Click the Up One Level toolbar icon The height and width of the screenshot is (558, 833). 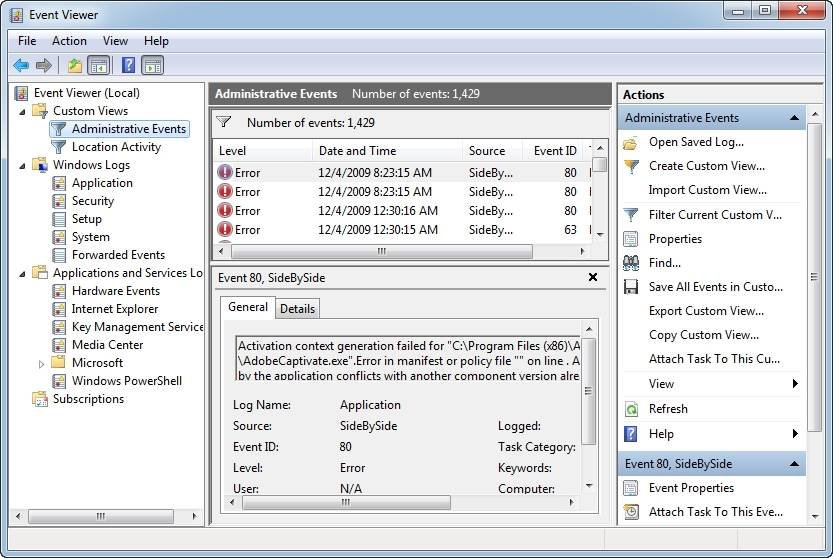click(x=74, y=65)
